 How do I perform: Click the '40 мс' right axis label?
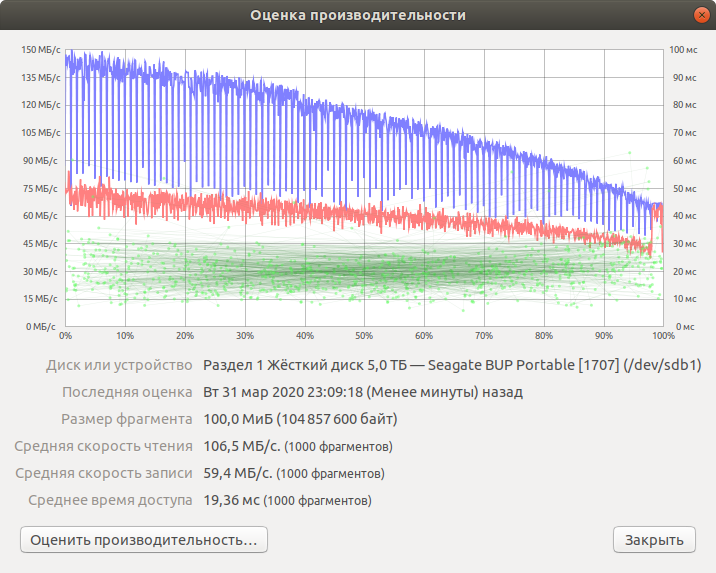[684, 216]
